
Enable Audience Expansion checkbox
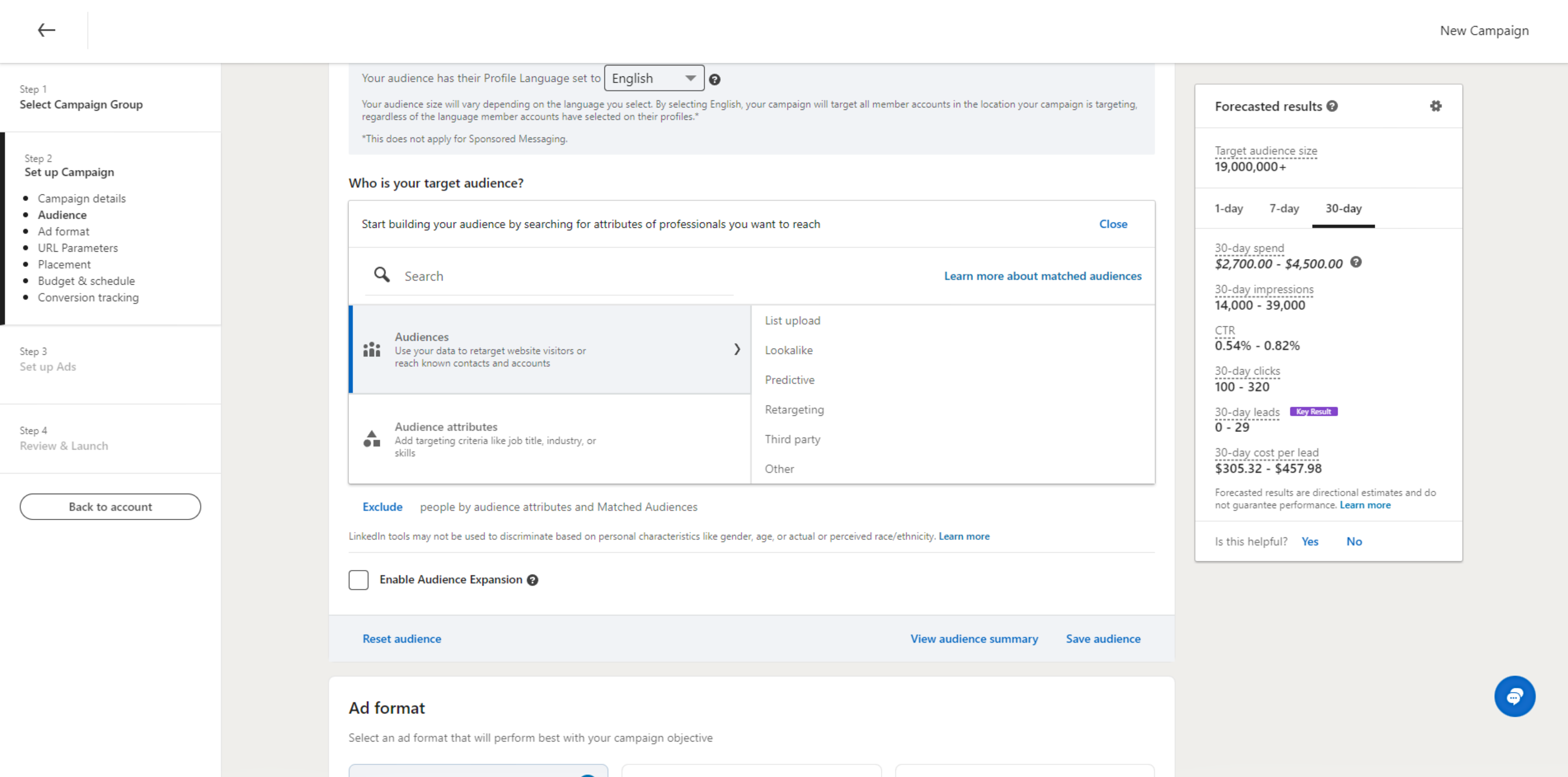pos(359,580)
